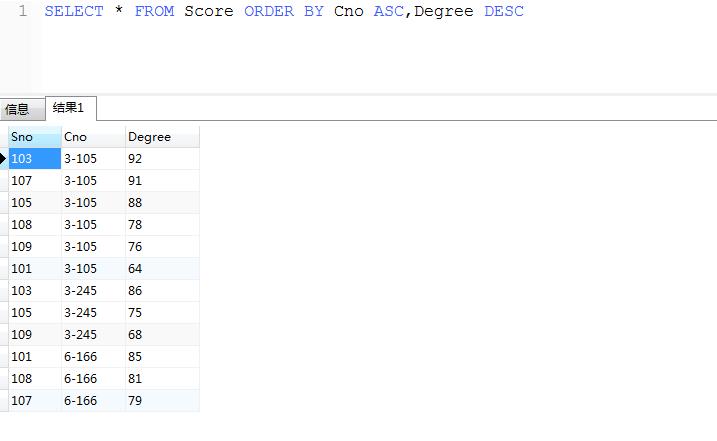Click the SELECT keyword in the query
The image size is (717, 441).
(74, 11)
